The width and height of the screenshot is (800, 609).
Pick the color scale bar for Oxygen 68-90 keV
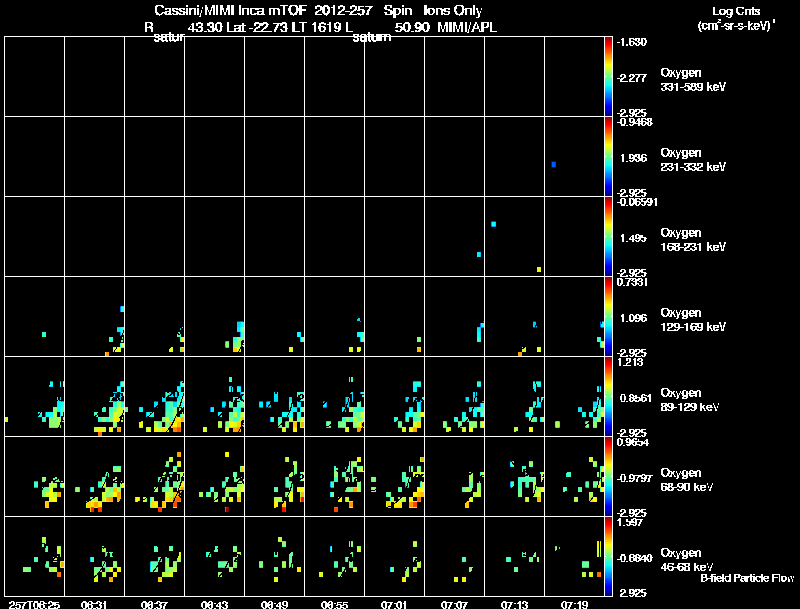pos(608,477)
